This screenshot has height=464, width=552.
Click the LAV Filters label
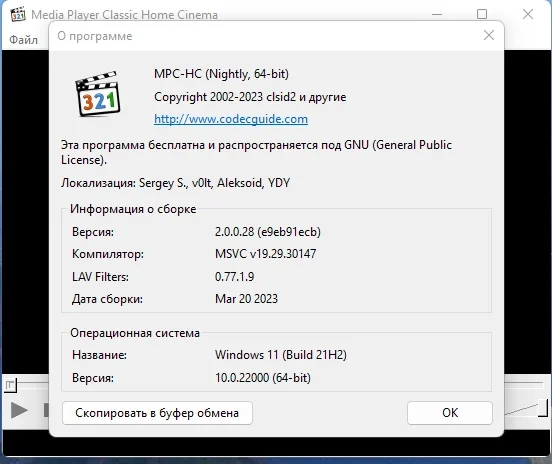[100, 277]
